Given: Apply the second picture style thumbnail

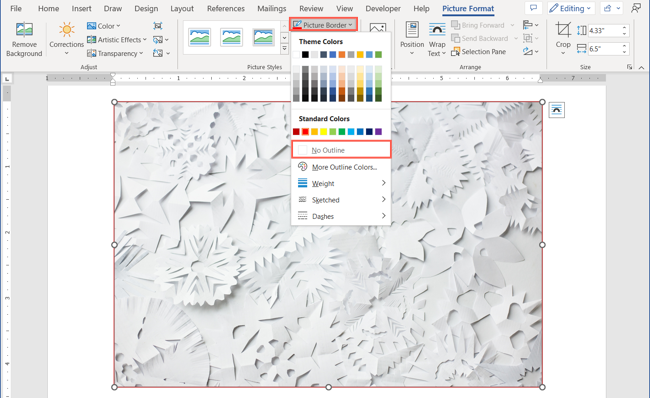Looking at the screenshot, I should click(231, 37).
